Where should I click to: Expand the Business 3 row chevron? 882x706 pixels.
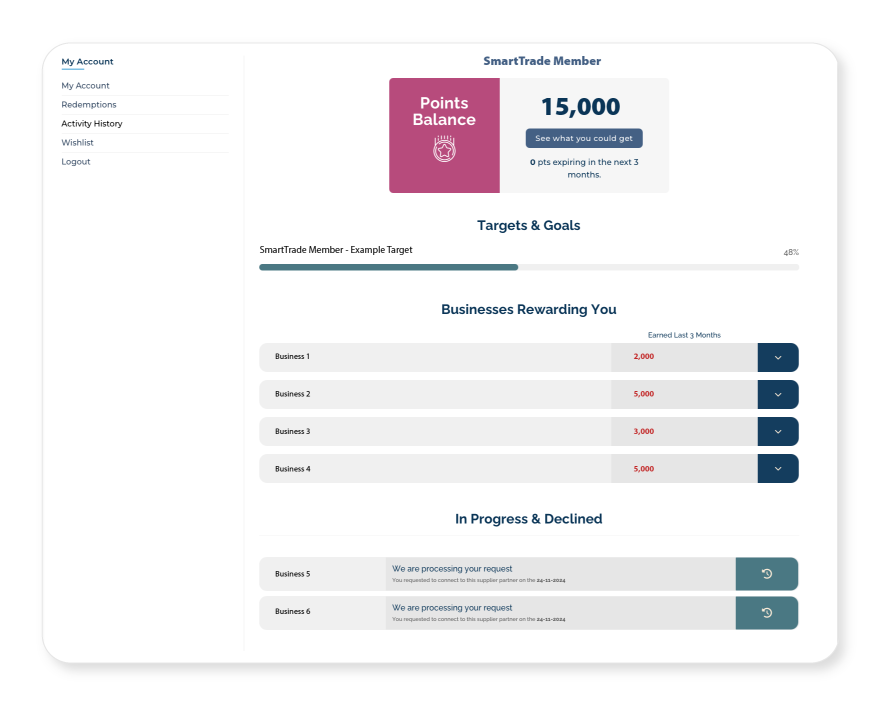pos(777,432)
